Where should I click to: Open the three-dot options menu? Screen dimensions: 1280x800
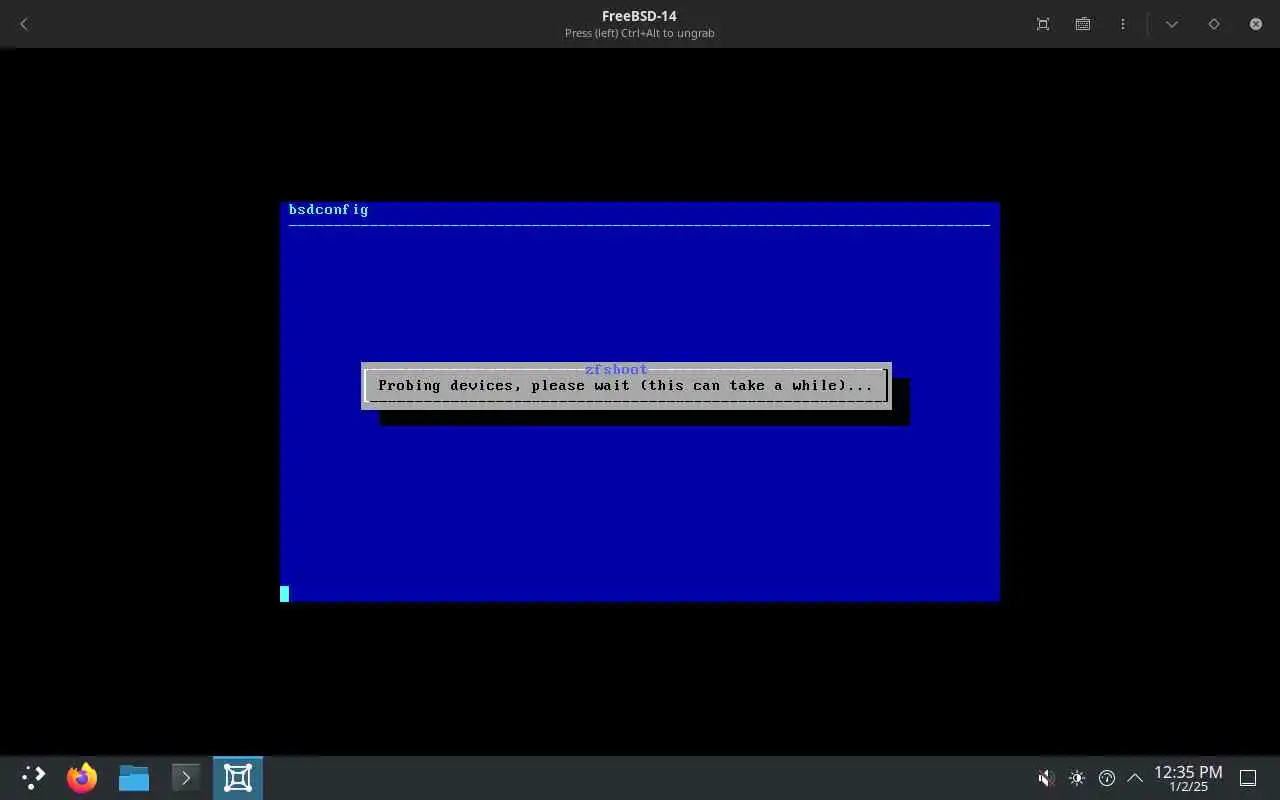coord(1123,24)
